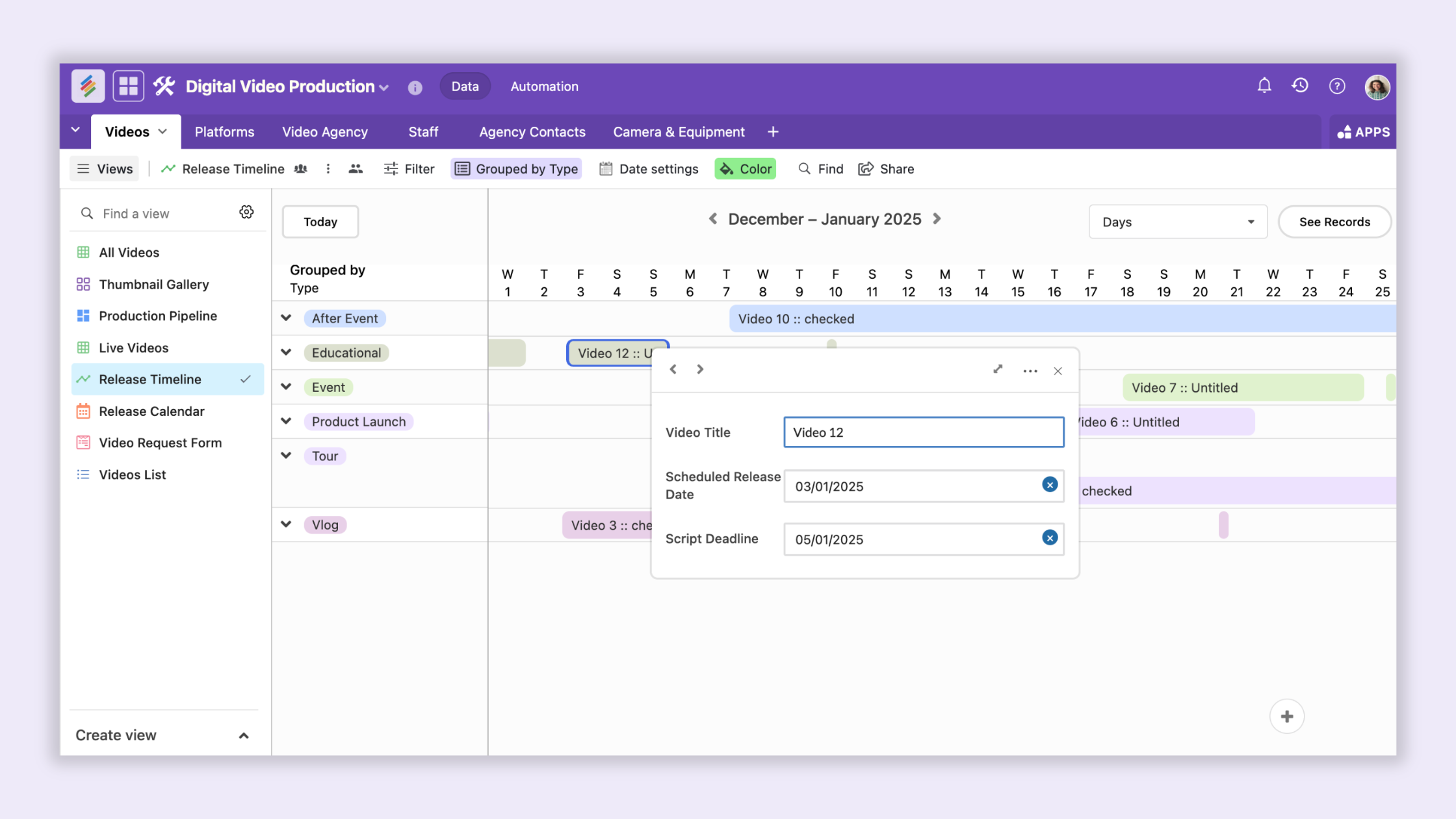
Task: Open view options three-dot menu
Action: click(x=328, y=169)
